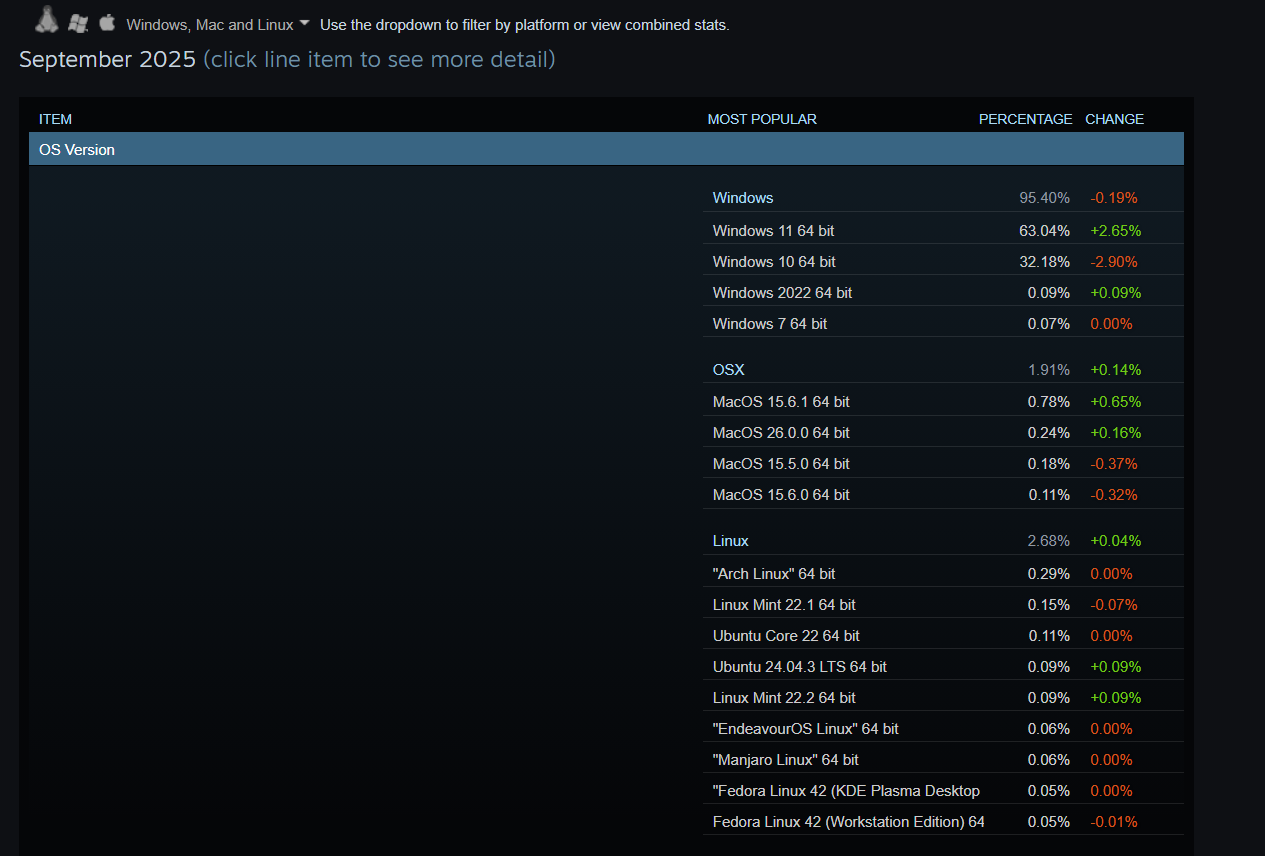Select the Windows category row
The image size is (1265, 856).
tap(943, 198)
